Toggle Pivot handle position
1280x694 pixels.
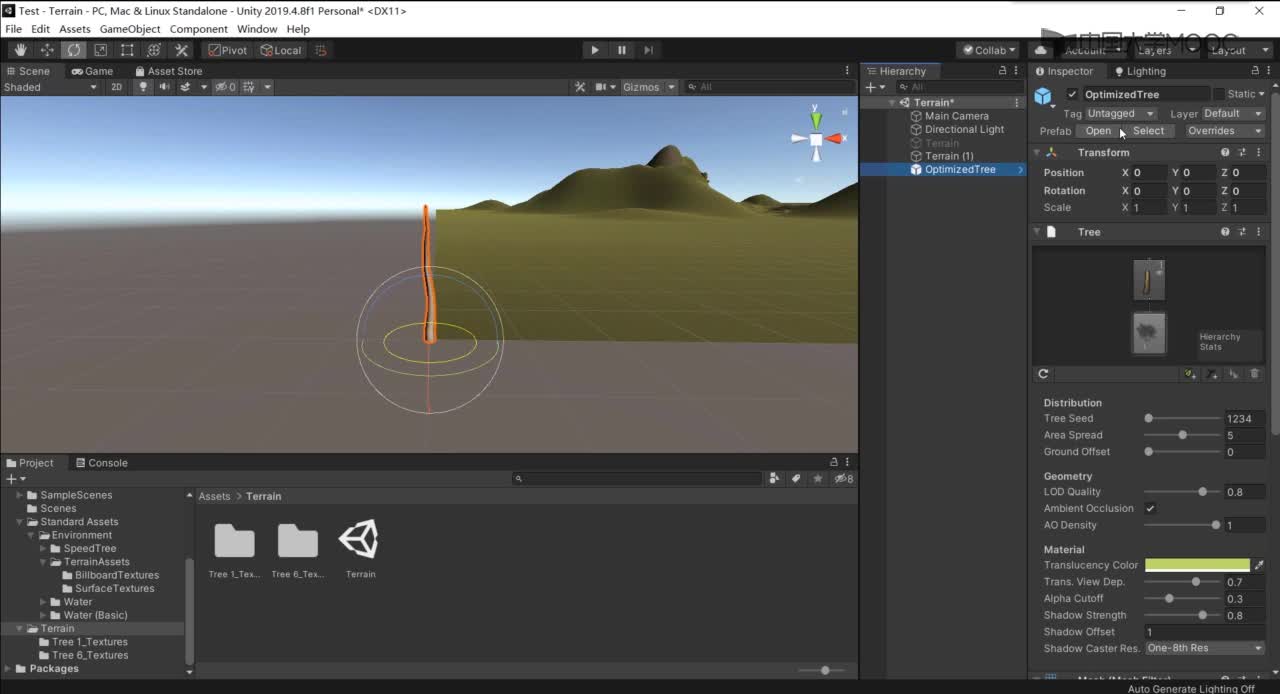click(227, 50)
